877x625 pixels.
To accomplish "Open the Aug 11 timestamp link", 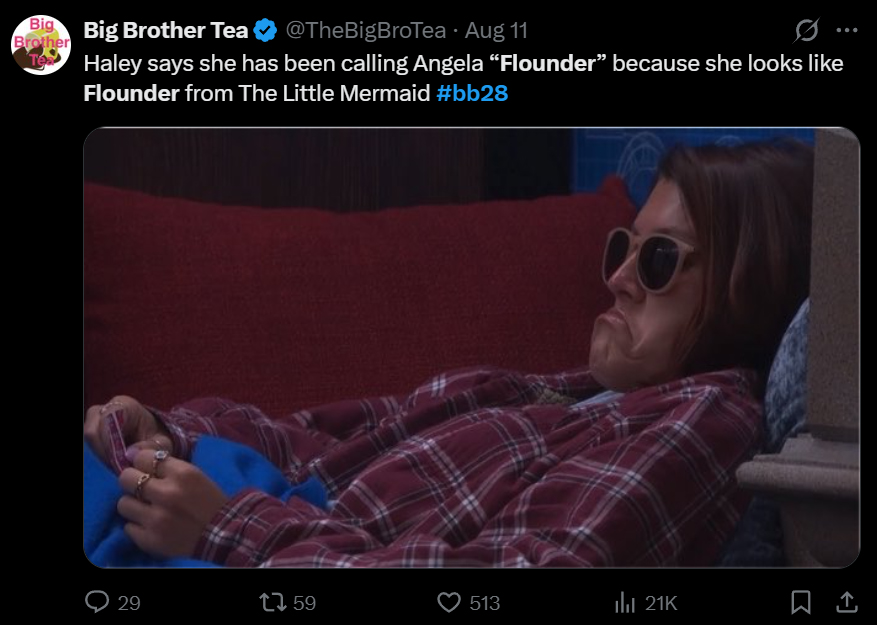I will (x=496, y=30).
